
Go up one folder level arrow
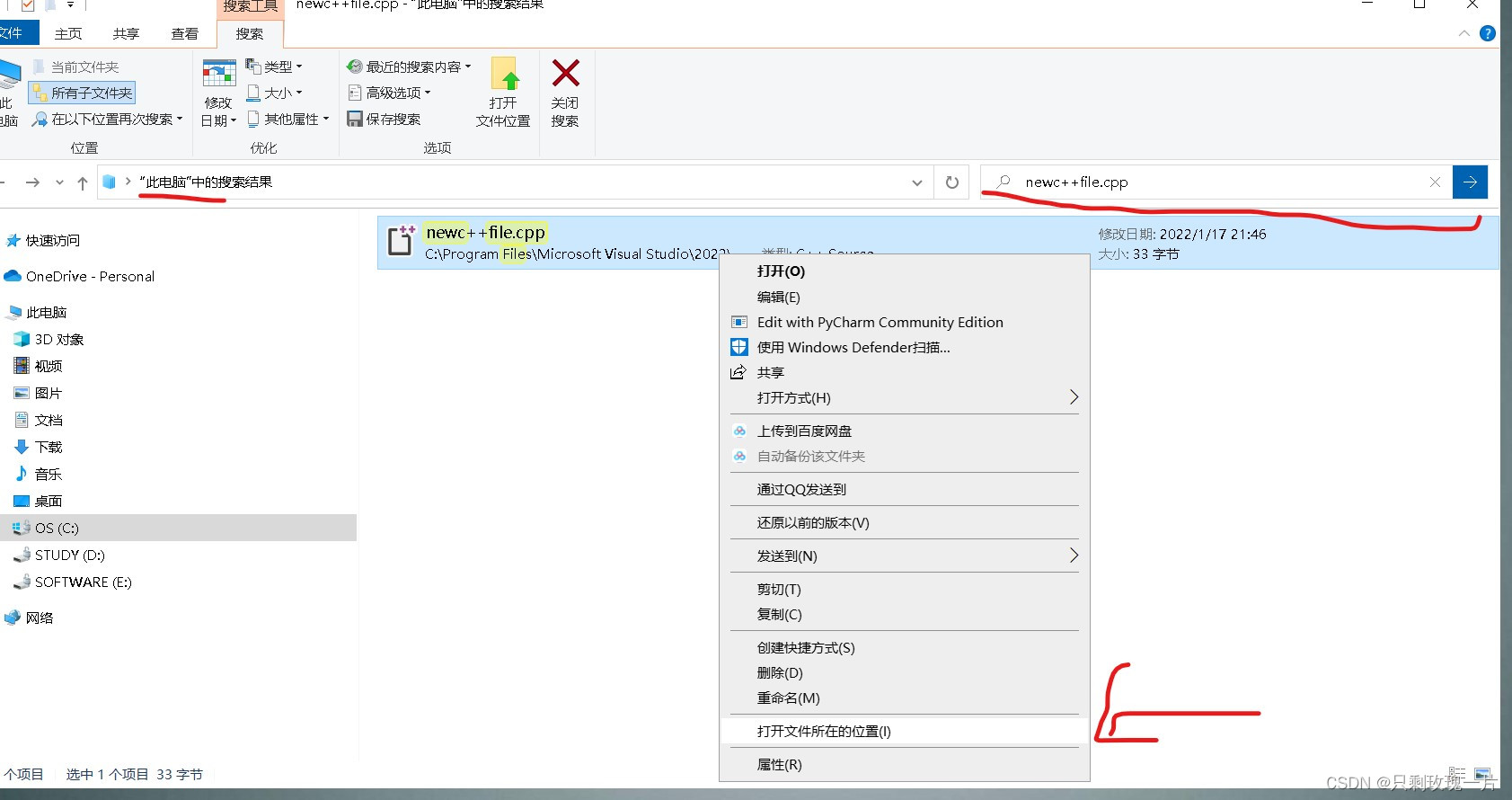tap(83, 182)
